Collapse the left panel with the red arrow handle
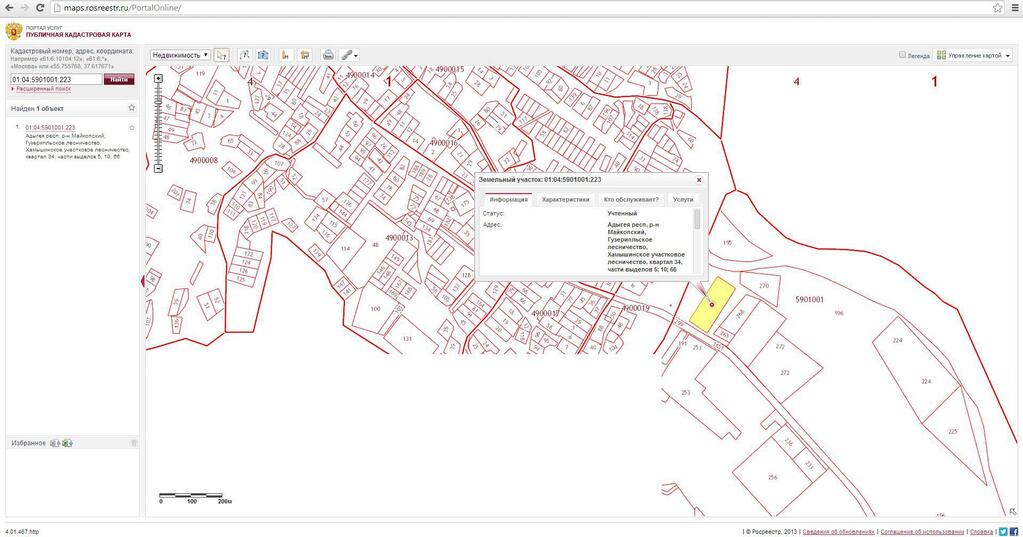This screenshot has height=537, width=1023. pos(143,281)
